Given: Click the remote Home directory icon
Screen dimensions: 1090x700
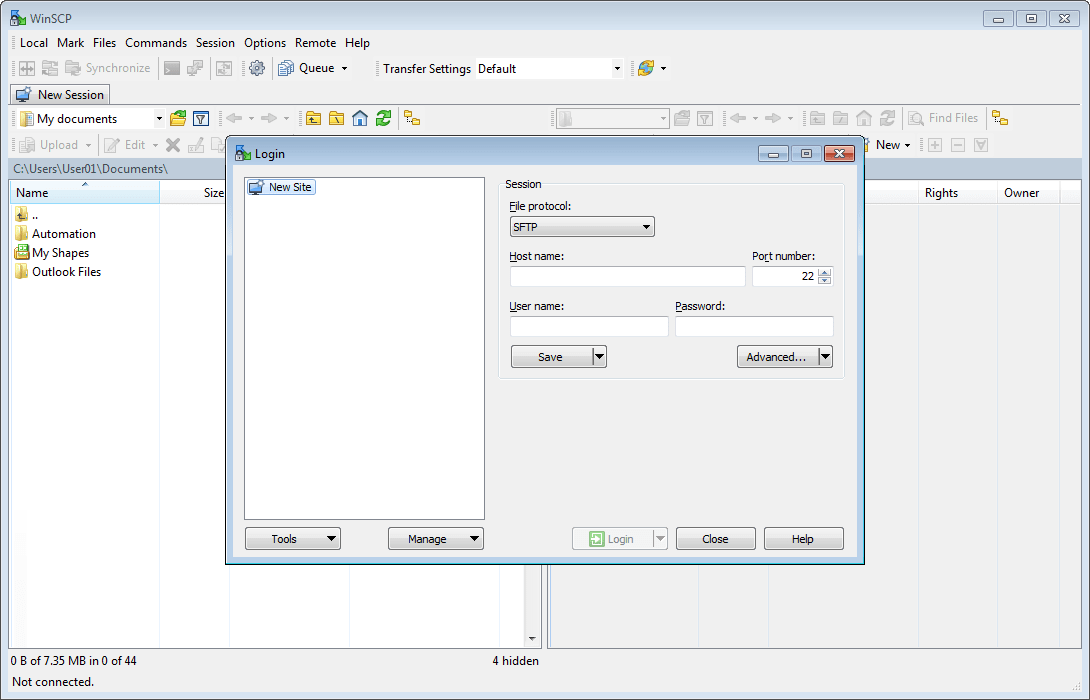Looking at the screenshot, I should 864,118.
